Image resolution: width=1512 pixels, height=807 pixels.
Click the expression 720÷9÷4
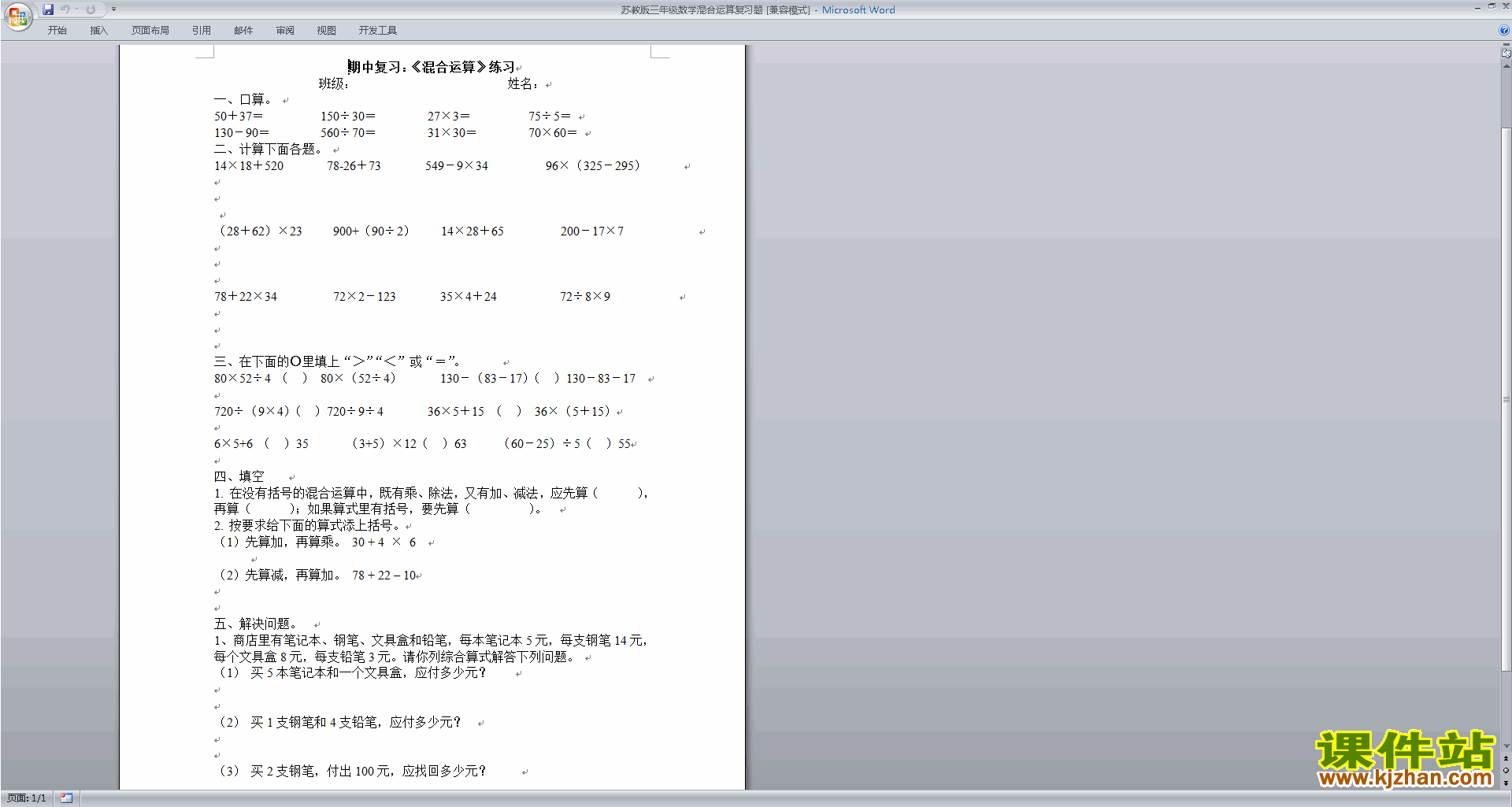click(x=355, y=411)
